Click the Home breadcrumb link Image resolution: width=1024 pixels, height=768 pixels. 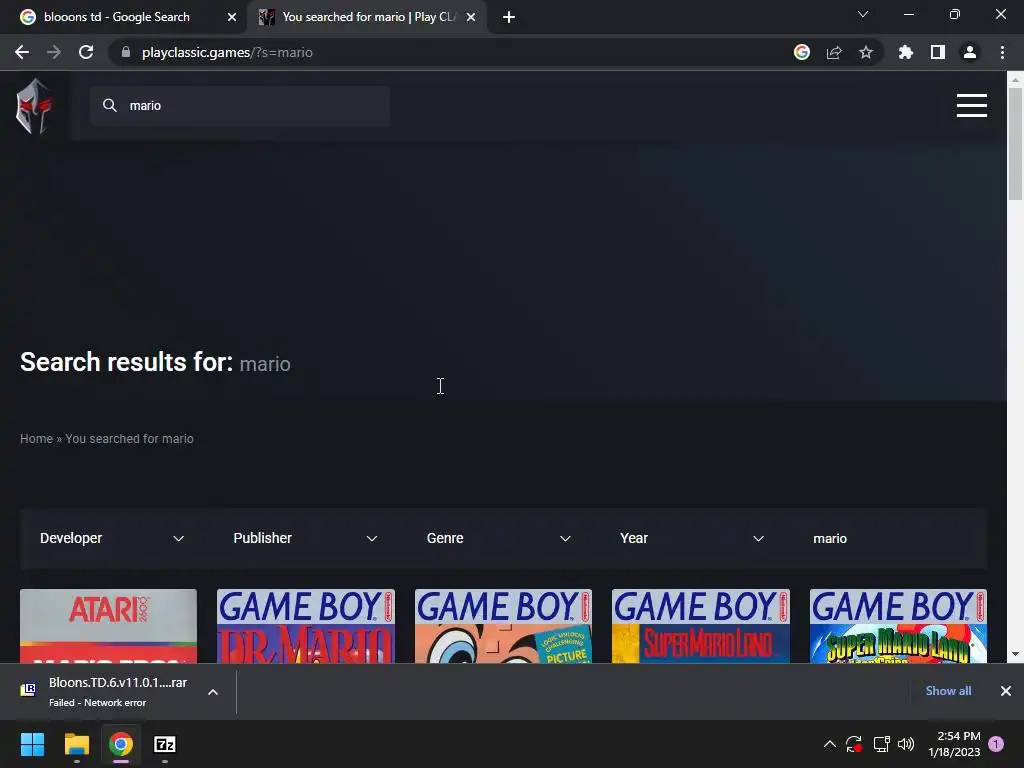pyautogui.click(x=37, y=439)
